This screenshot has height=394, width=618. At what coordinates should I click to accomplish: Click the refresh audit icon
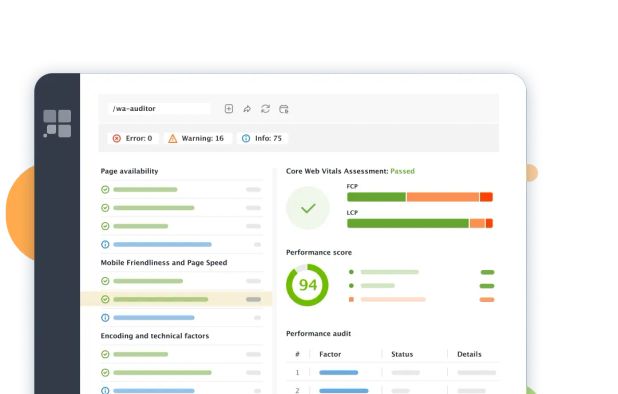[x=265, y=109]
